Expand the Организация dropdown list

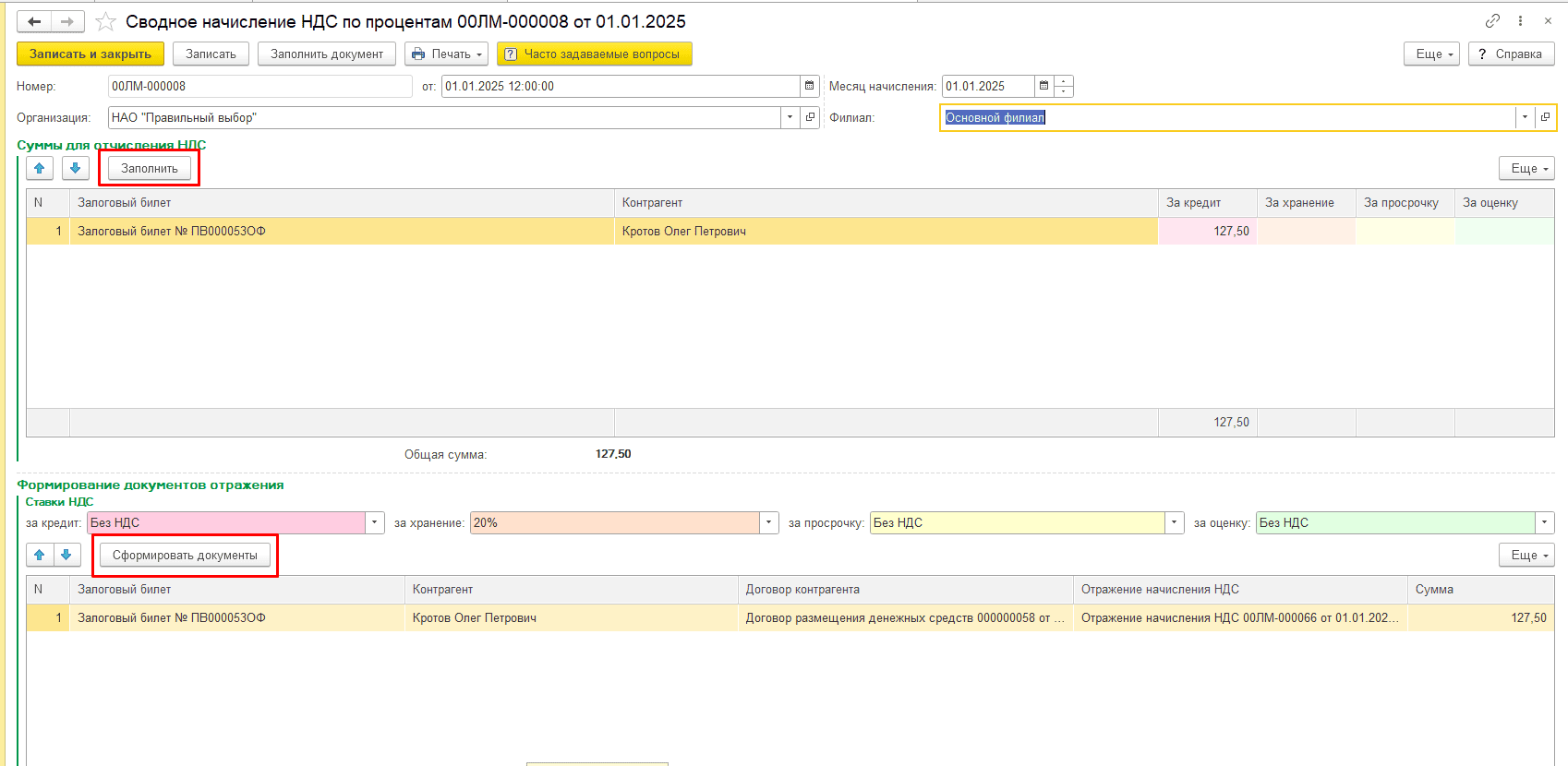(x=790, y=117)
